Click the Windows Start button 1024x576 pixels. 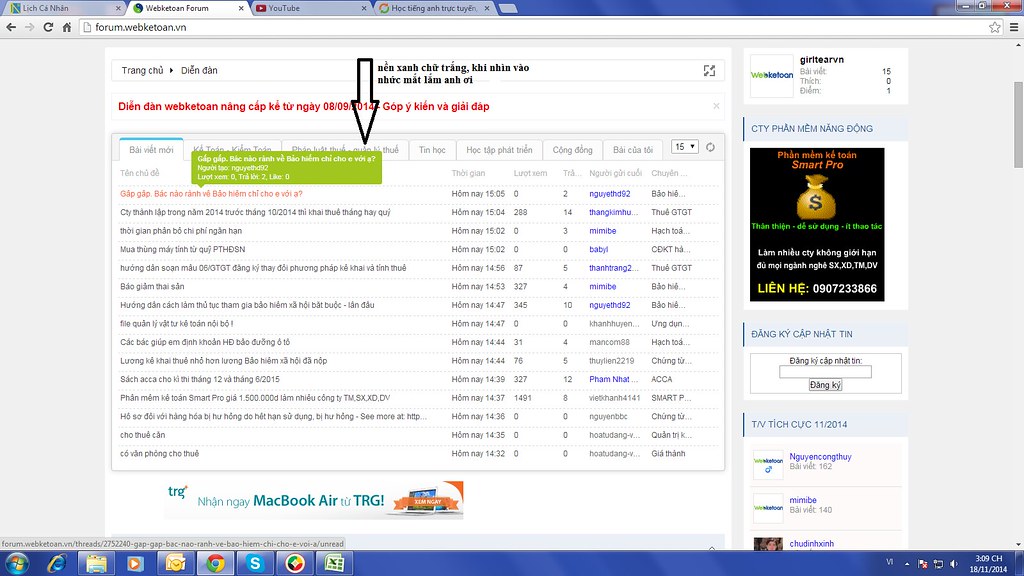17,562
